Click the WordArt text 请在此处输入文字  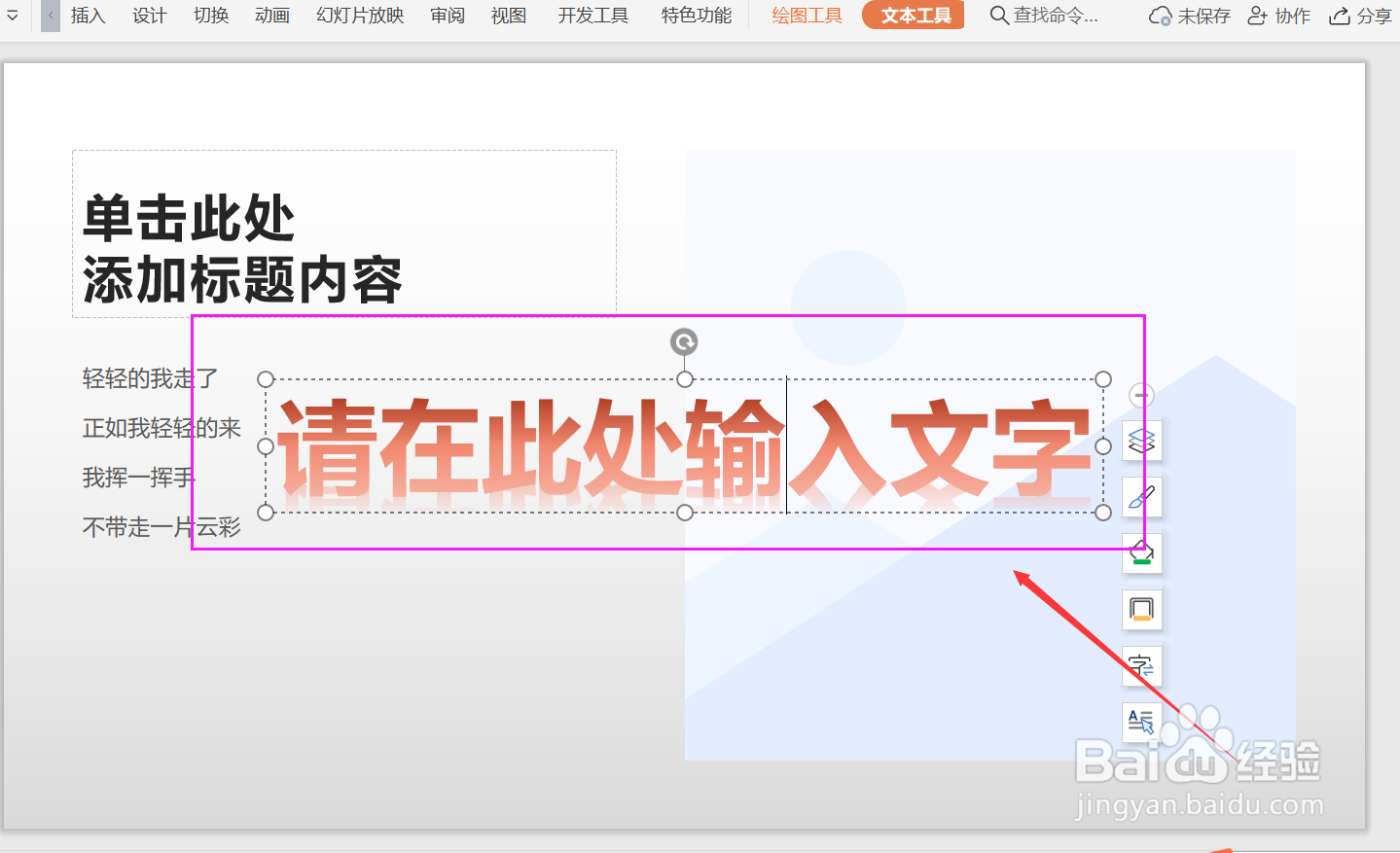point(684,449)
